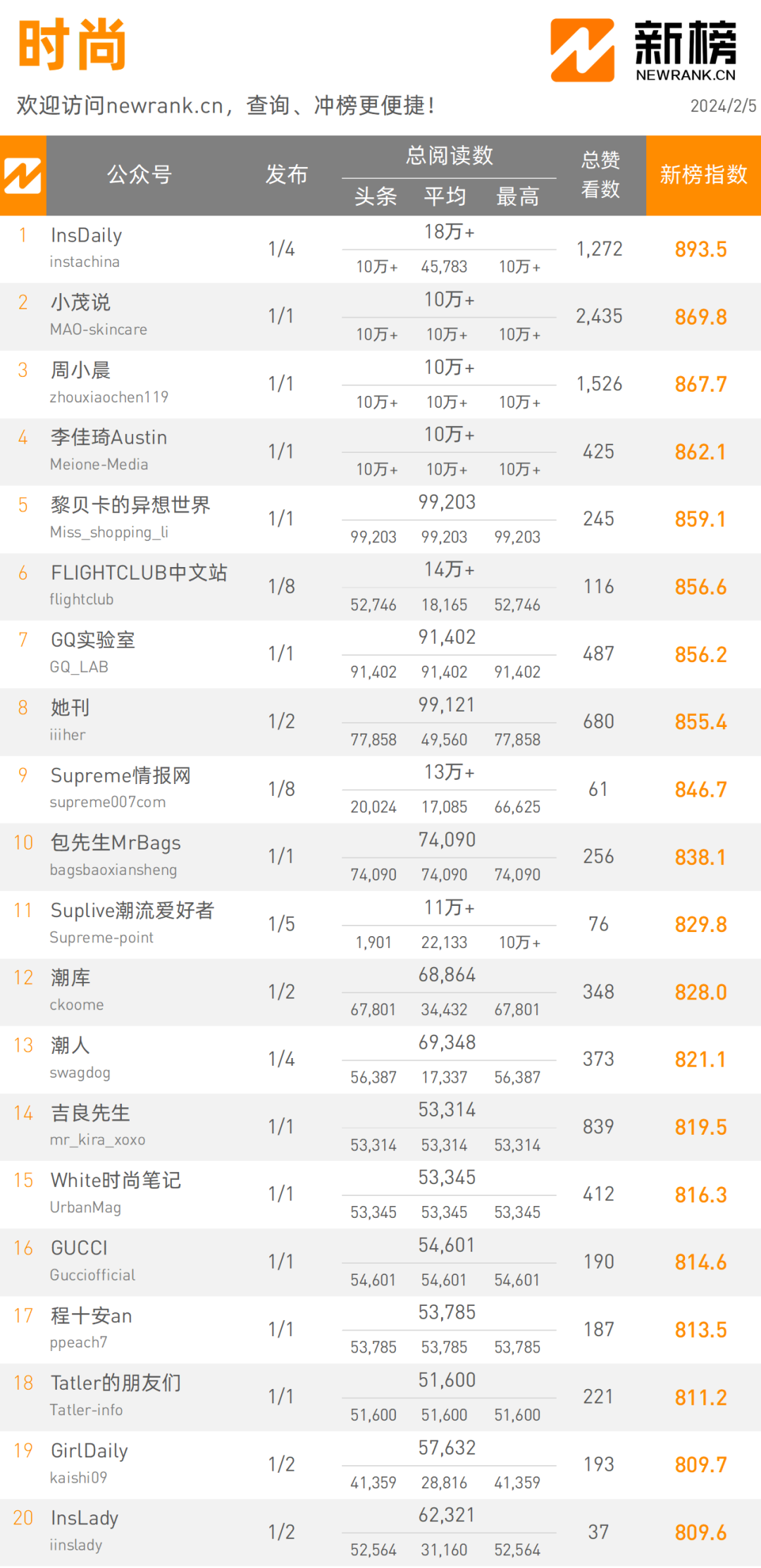Click the small logo in table header corner
The image size is (761, 1568).
pos(23,175)
